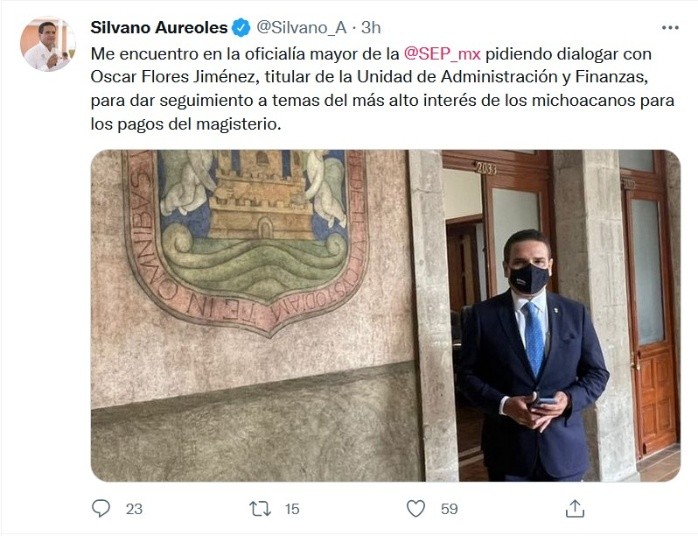Follow the @SEP_mx mention link
This screenshot has height=536, width=698.
[442, 54]
